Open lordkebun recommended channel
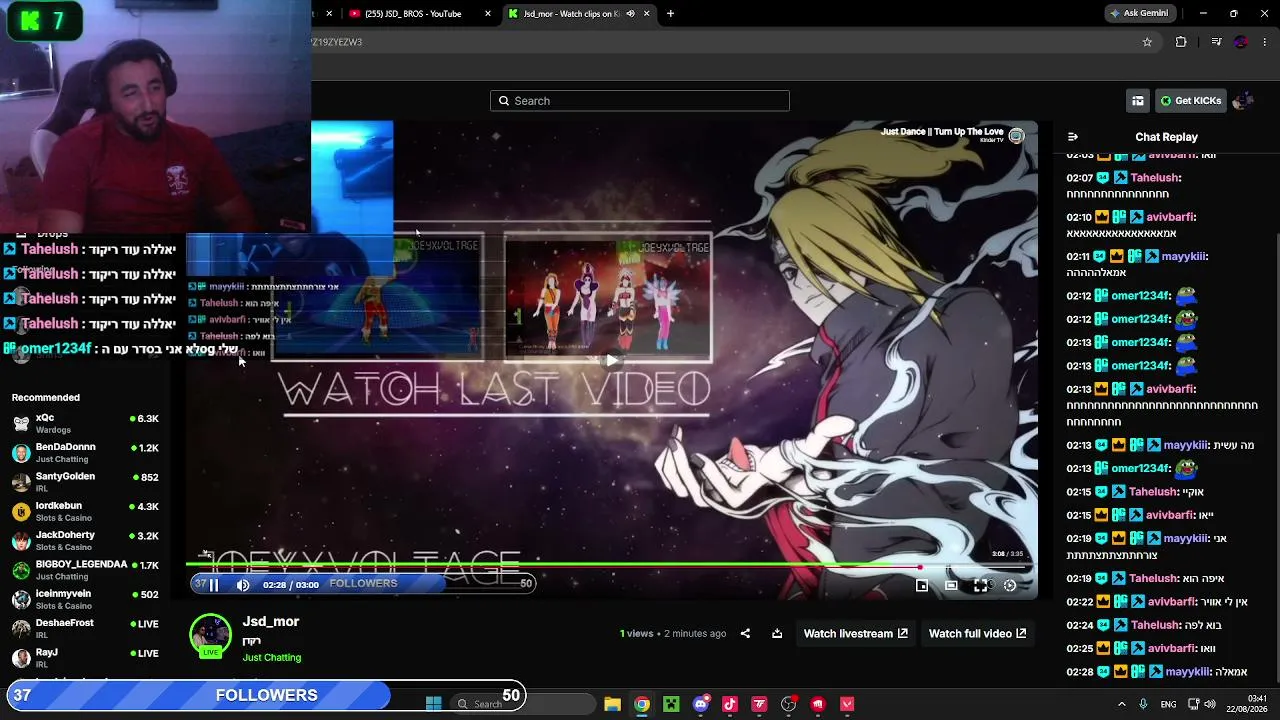 [x=85, y=511]
